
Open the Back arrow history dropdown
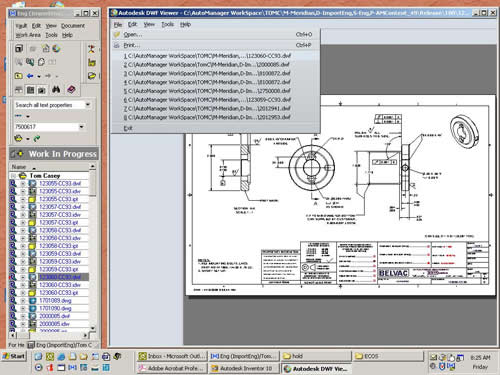(x=39, y=76)
